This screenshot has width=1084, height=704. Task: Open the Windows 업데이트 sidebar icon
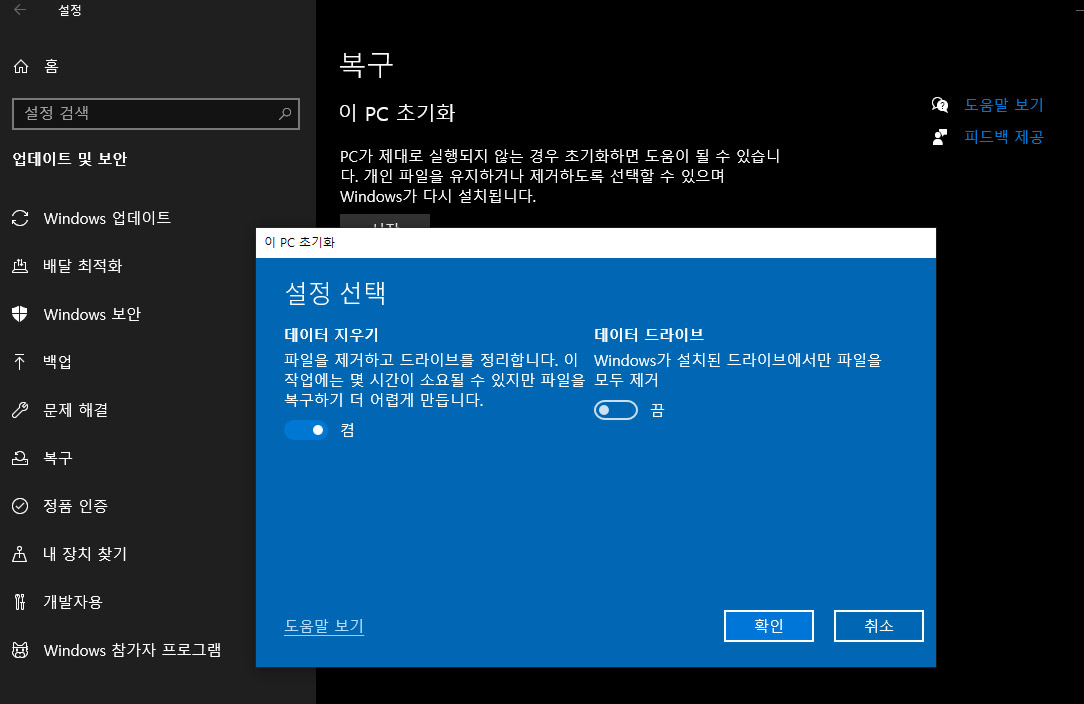(20, 218)
